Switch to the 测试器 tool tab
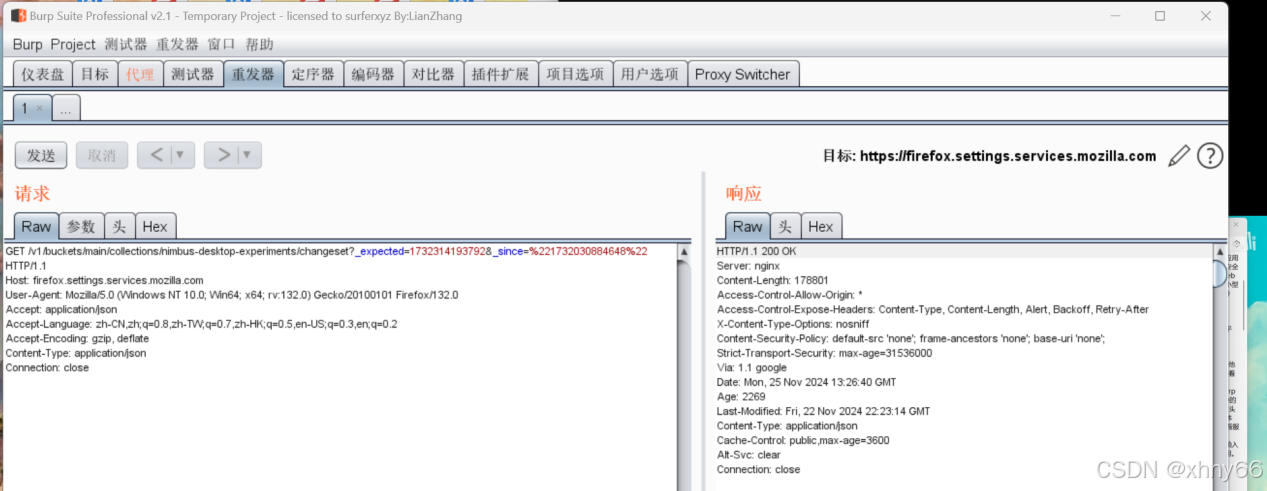Viewport: 1267px width, 491px height. pyautogui.click(x=193, y=74)
